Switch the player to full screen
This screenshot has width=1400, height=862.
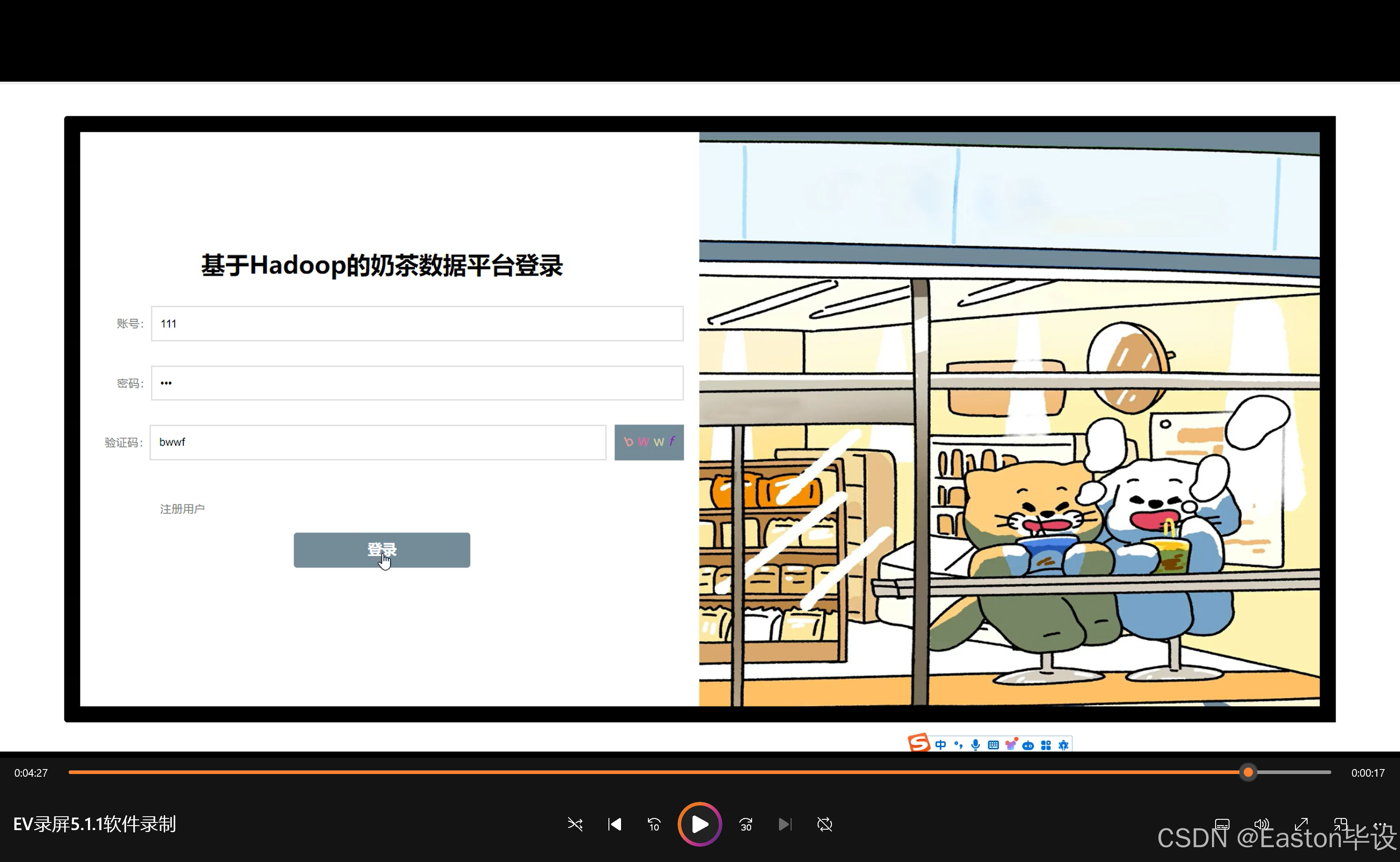click(x=1301, y=824)
